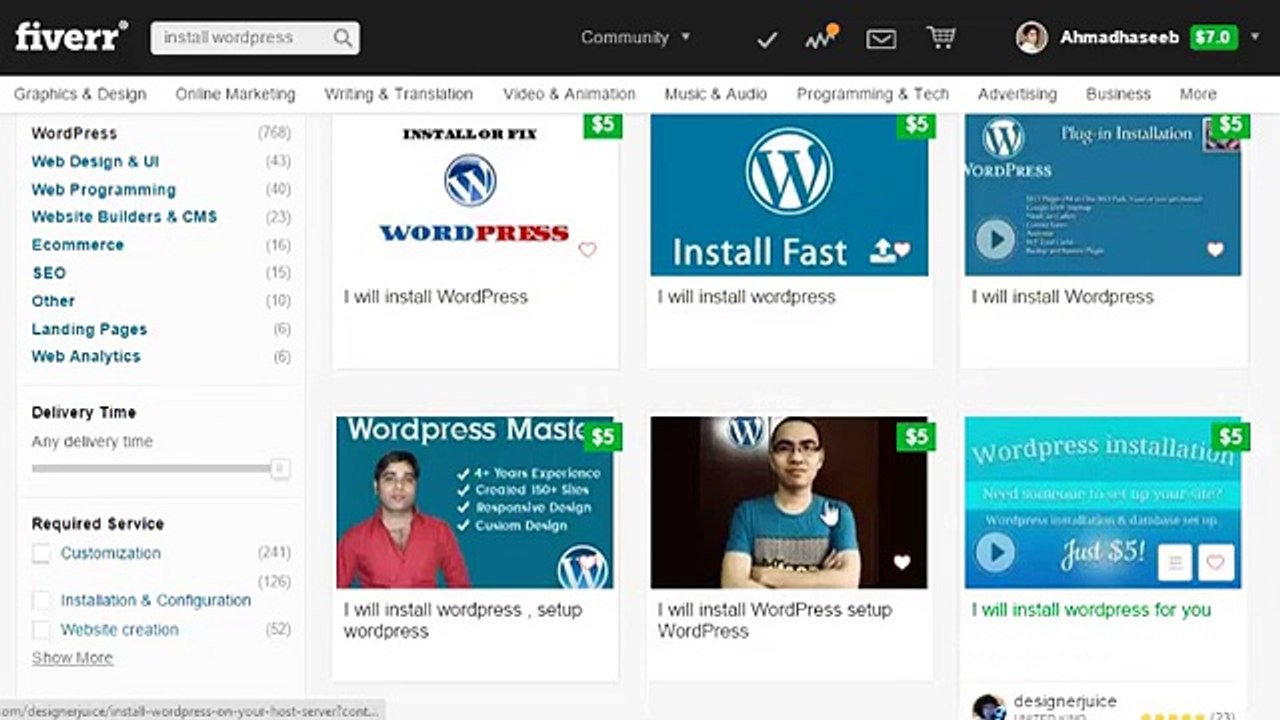The width and height of the screenshot is (1280, 720).
Task: Click the Fiverr logo
Action: pyautogui.click(x=71, y=37)
